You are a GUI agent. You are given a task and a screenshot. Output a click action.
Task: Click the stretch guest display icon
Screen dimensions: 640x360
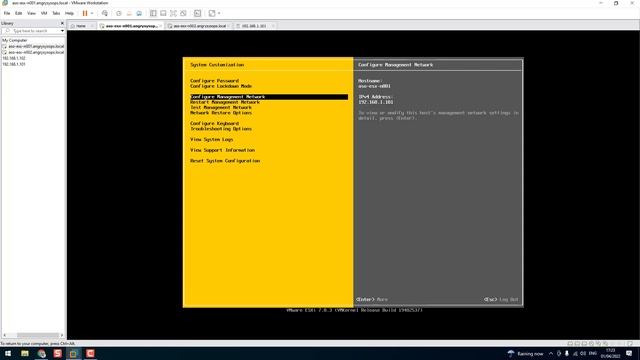pos(212,13)
